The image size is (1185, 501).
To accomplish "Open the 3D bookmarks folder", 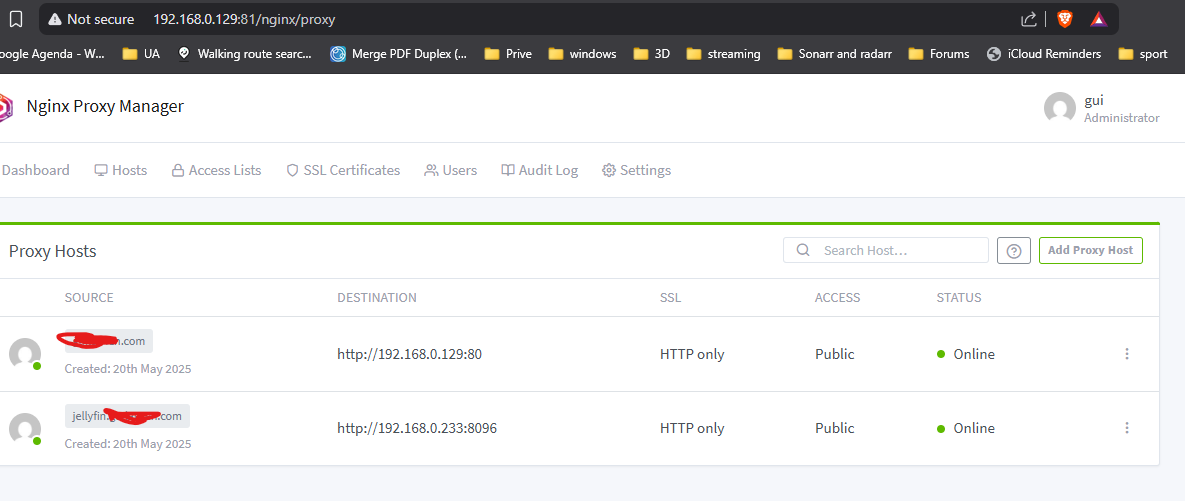I will click(651, 54).
